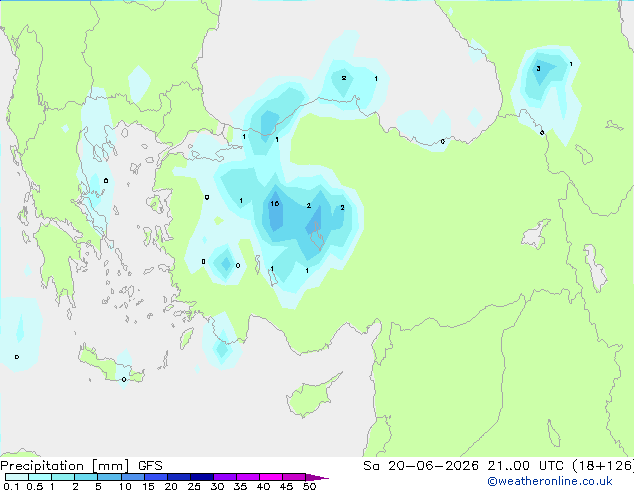Click the 0.1–0.5 mm legend color box
Viewport: 634px width, 490px height.
17,477
